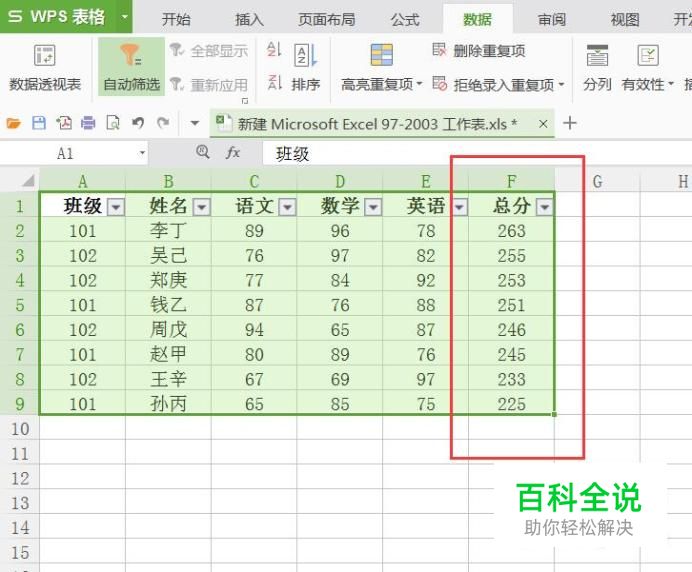Click the select-all corner triangle

coord(28,181)
